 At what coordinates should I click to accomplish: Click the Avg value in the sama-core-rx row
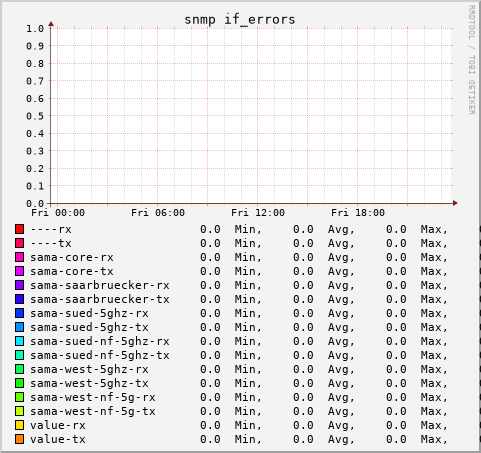(303, 257)
